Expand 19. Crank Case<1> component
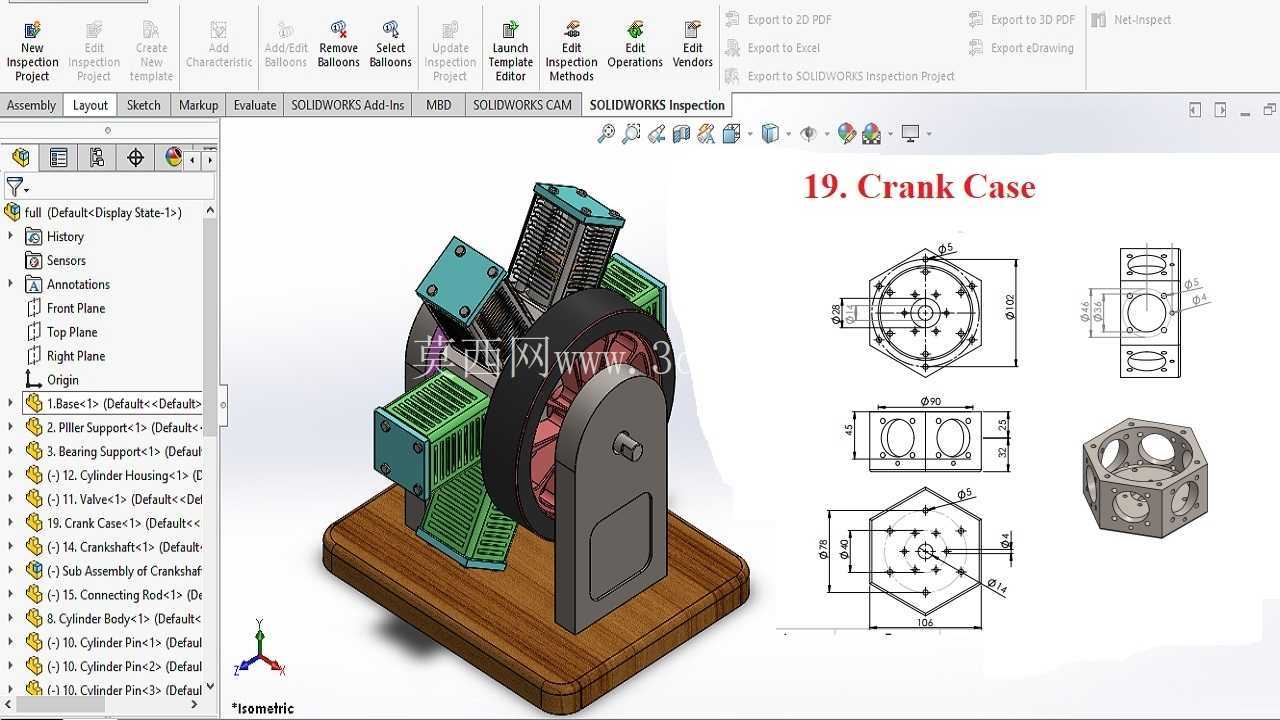This screenshot has height=720, width=1280. pos(11,523)
